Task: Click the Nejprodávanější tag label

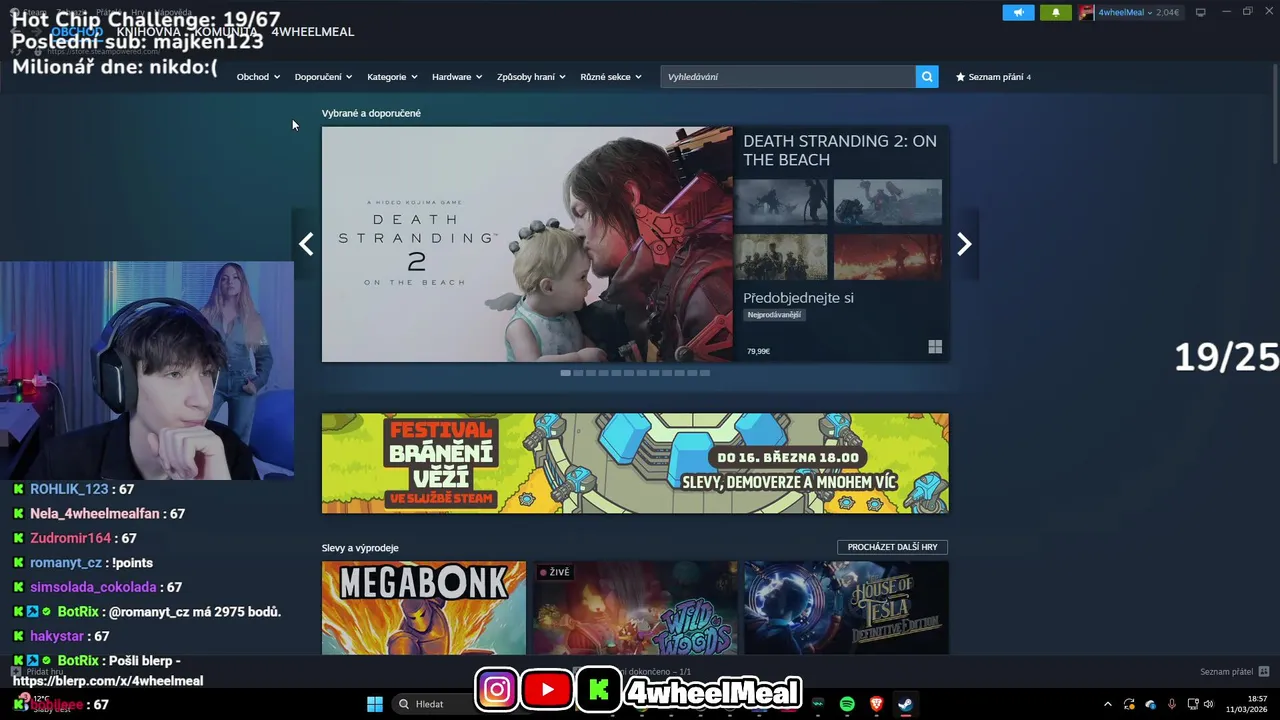Action: click(x=774, y=315)
